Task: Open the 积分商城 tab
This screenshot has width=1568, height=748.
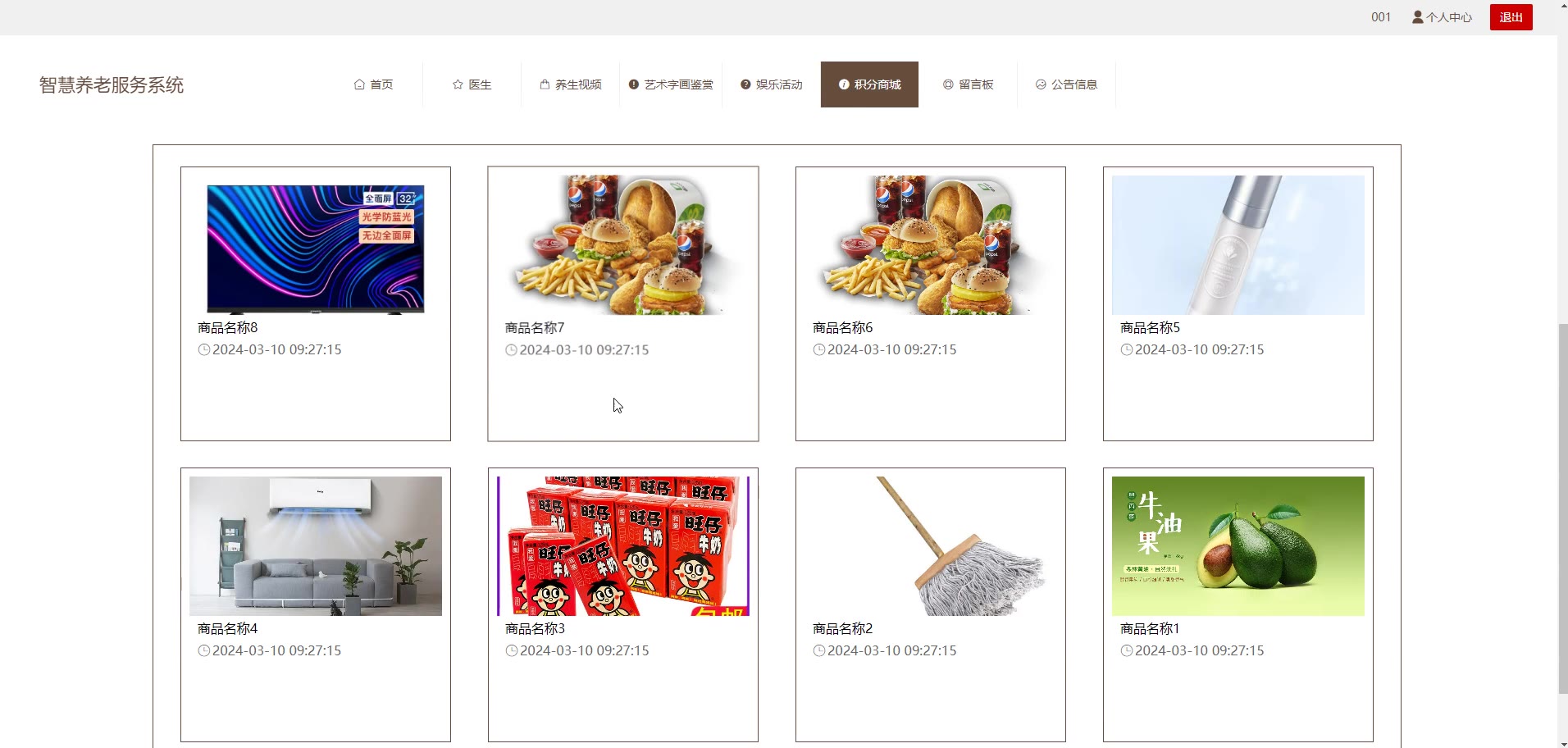Action: point(869,84)
